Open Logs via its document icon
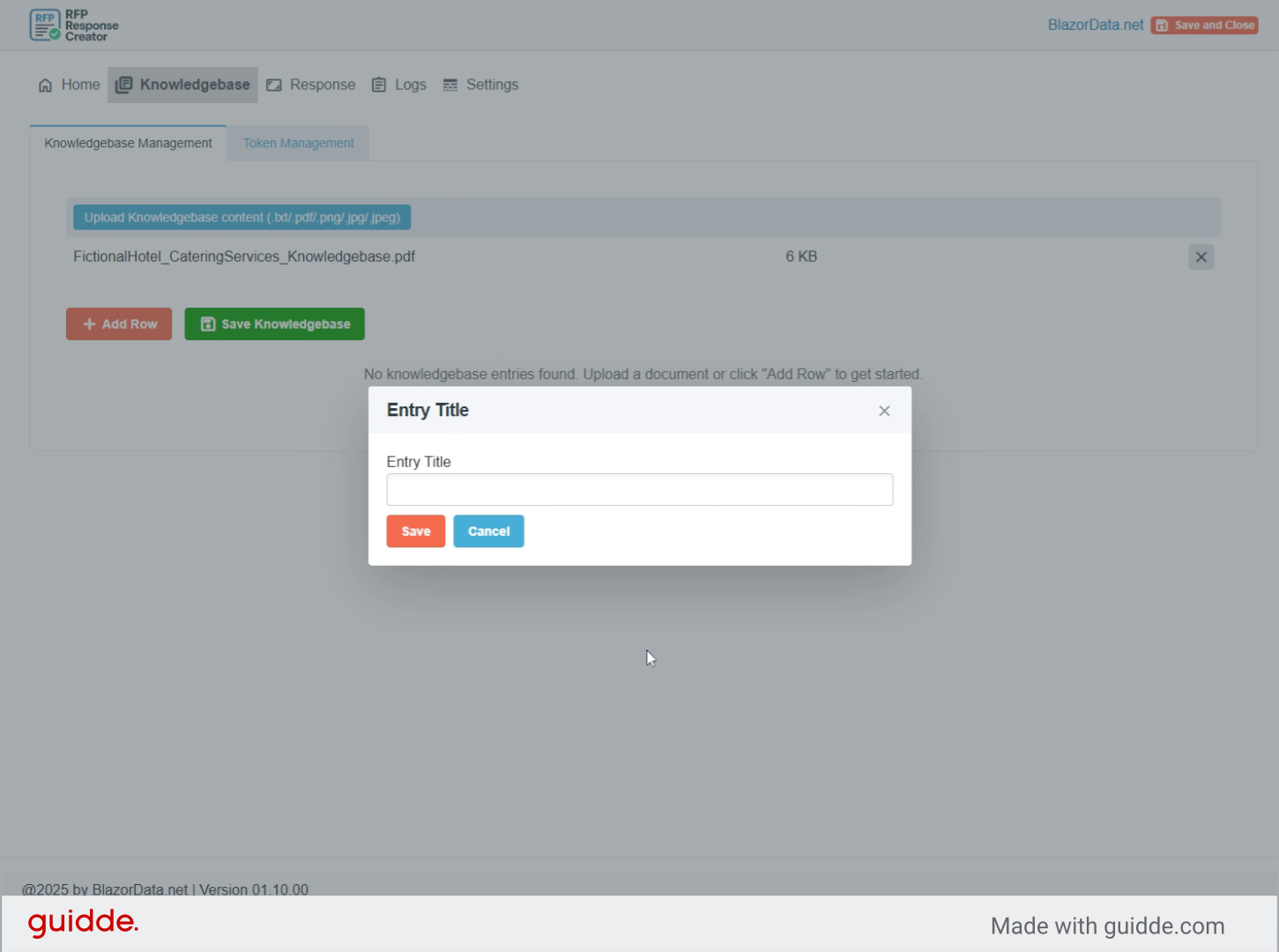The height and width of the screenshot is (952, 1279). pyautogui.click(x=378, y=85)
